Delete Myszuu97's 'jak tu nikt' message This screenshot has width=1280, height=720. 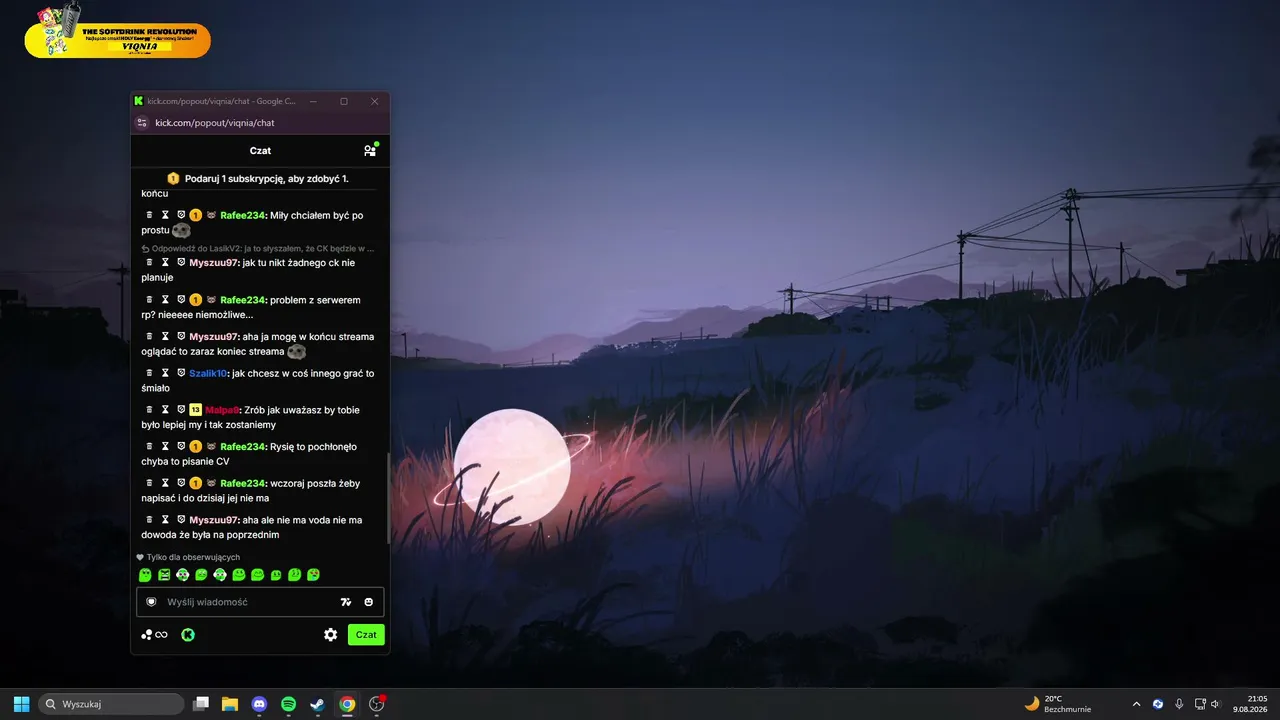click(x=149, y=262)
